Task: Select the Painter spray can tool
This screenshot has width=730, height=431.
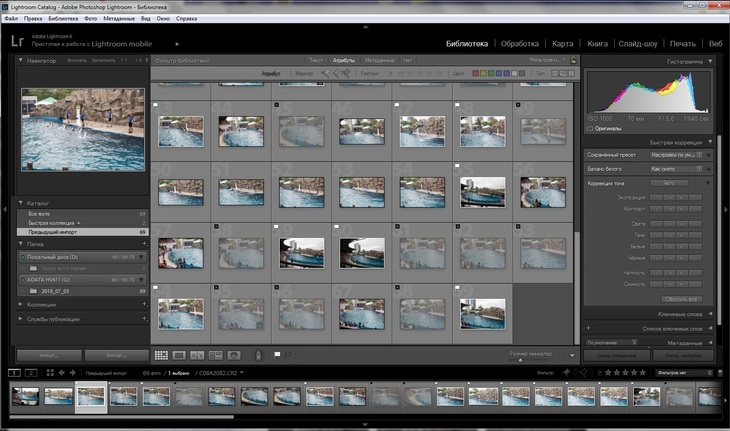Action: click(258, 356)
